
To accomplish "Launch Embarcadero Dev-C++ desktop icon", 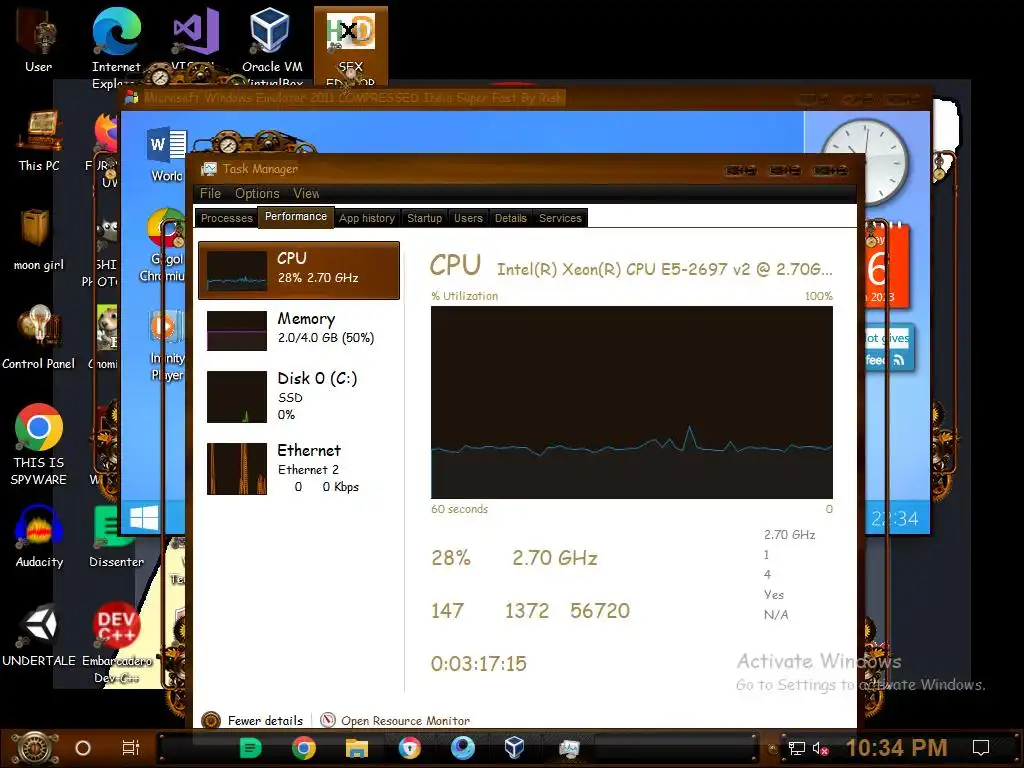I will point(116,643).
